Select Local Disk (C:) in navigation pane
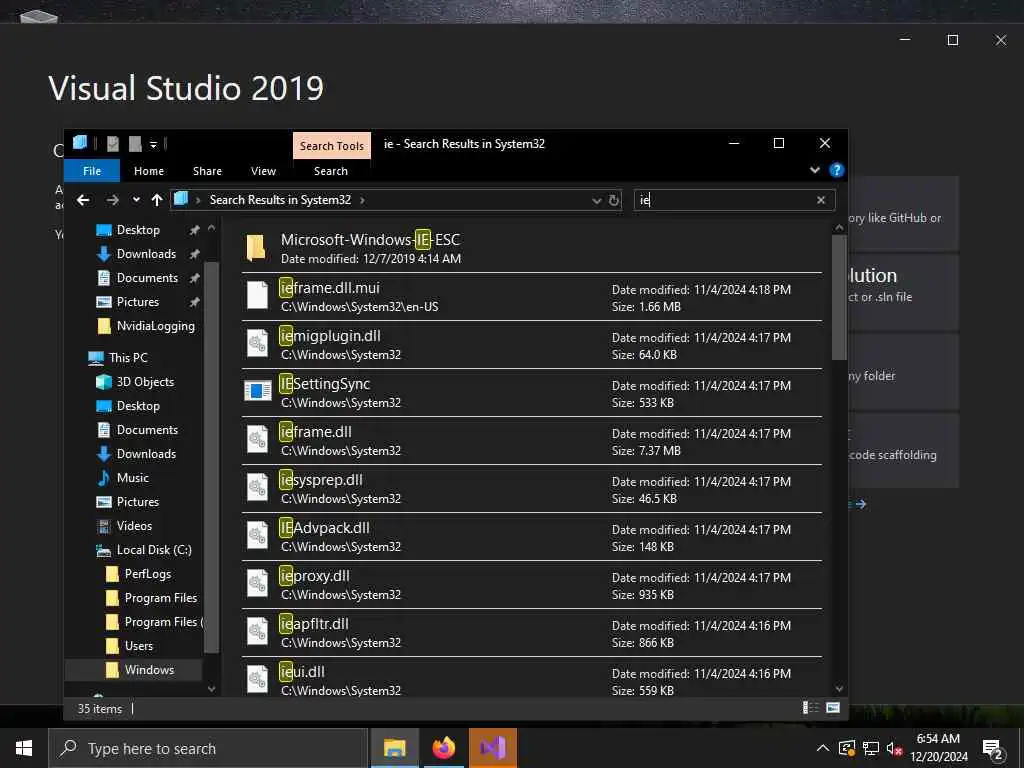This screenshot has width=1024, height=768. [154, 550]
